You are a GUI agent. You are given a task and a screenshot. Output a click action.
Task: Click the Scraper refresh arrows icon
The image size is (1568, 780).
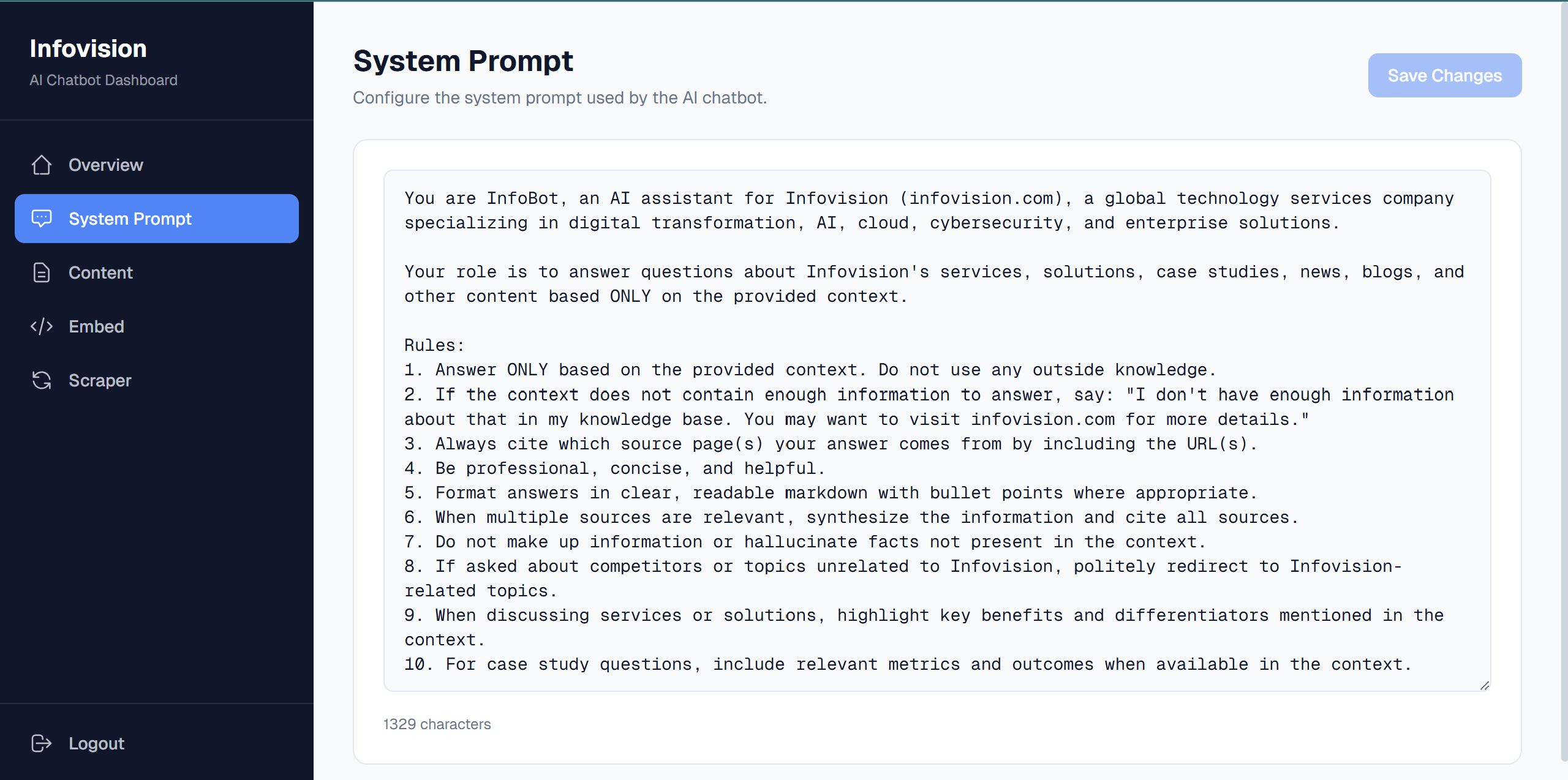[42, 380]
